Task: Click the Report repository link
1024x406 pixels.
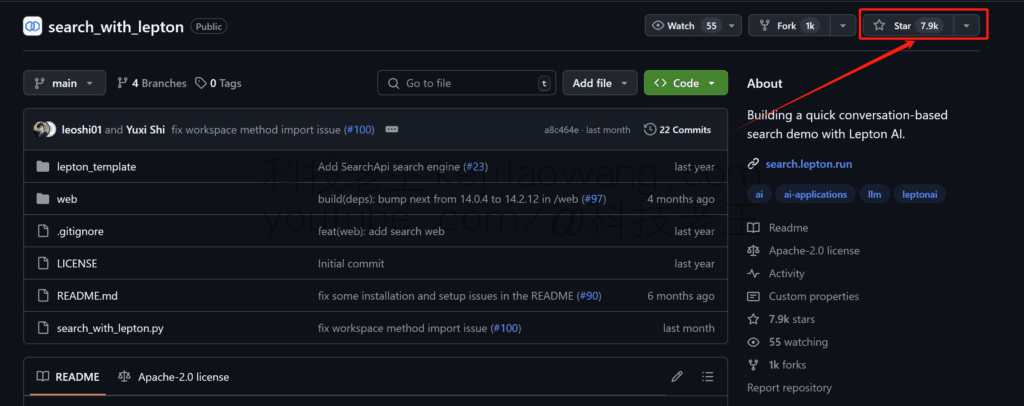Action: 789,388
